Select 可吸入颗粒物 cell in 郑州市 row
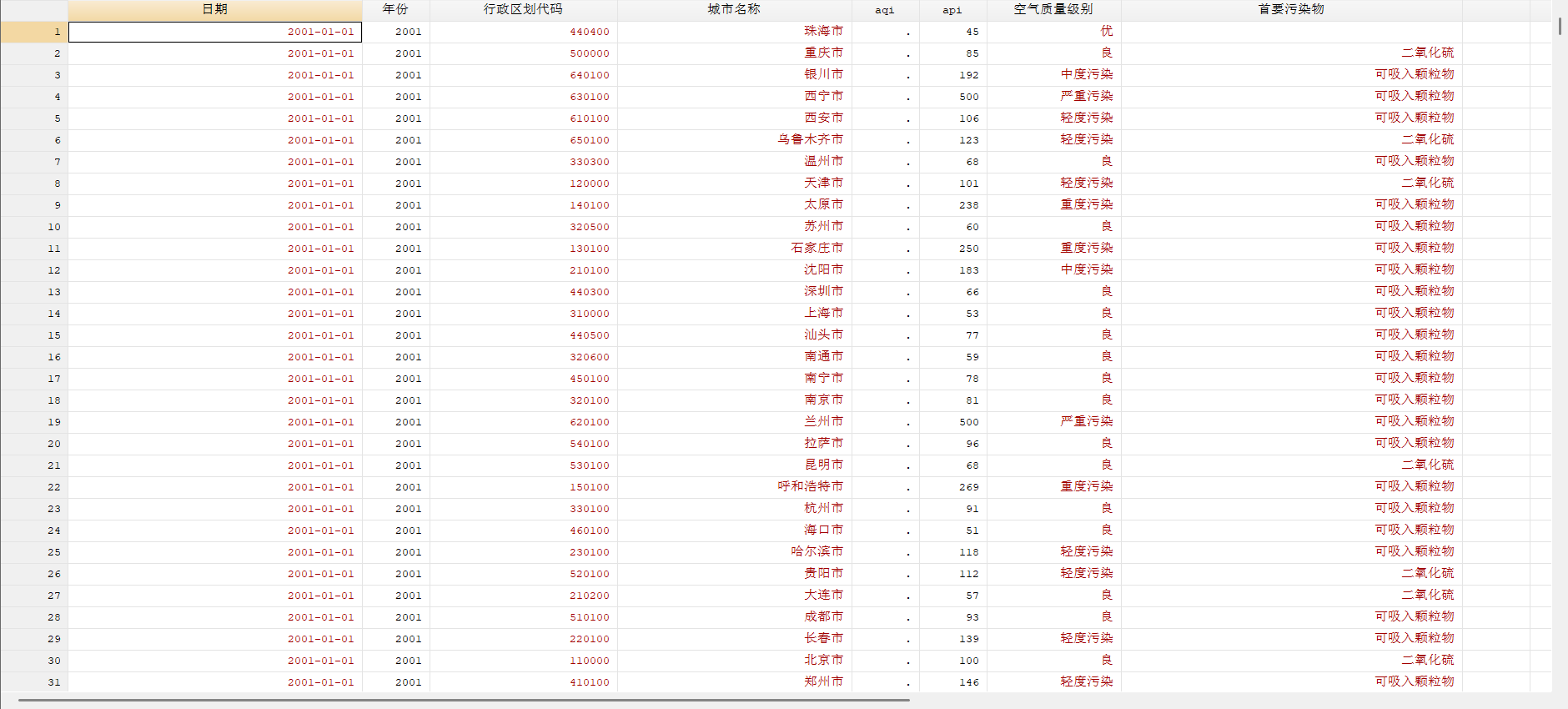1568x709 pixels. click(x=1292, y=682)
